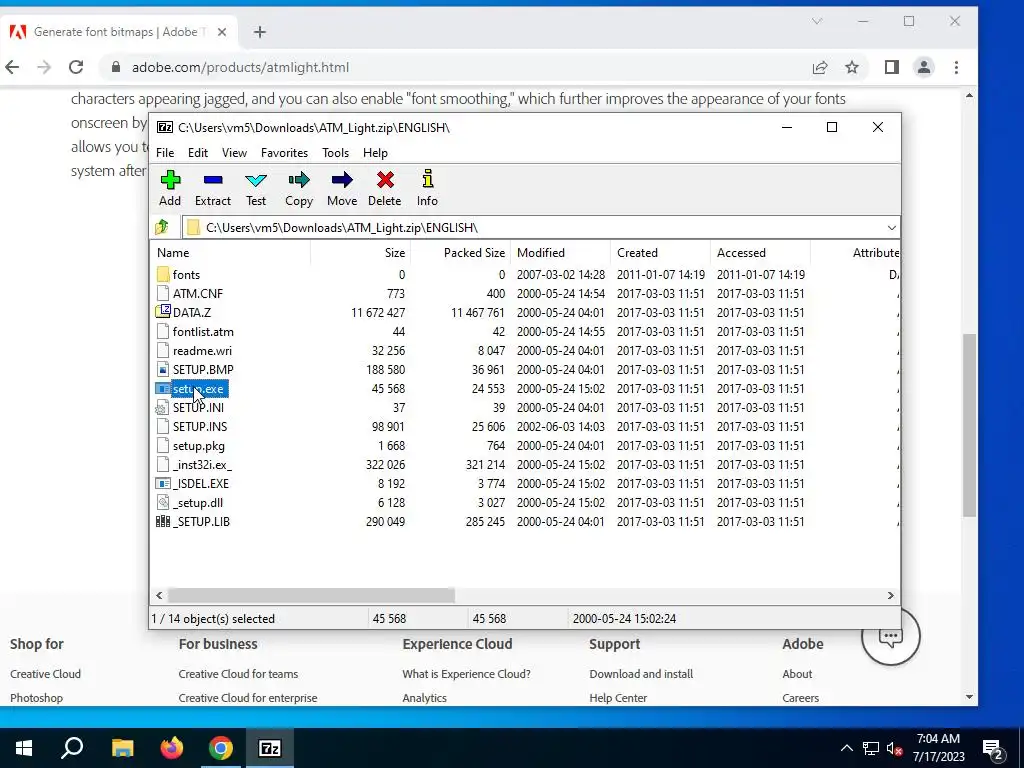This screenshot has width=1024, height=768.
Task: Open the Download and install link
Action: pos(641,674)
